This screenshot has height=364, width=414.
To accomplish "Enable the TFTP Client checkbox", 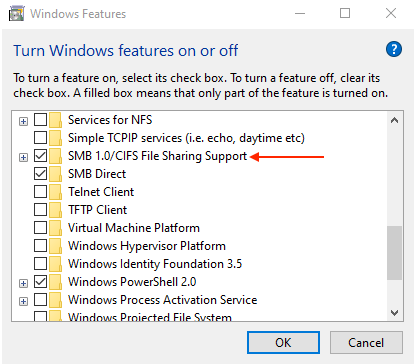I will point(40,209).
